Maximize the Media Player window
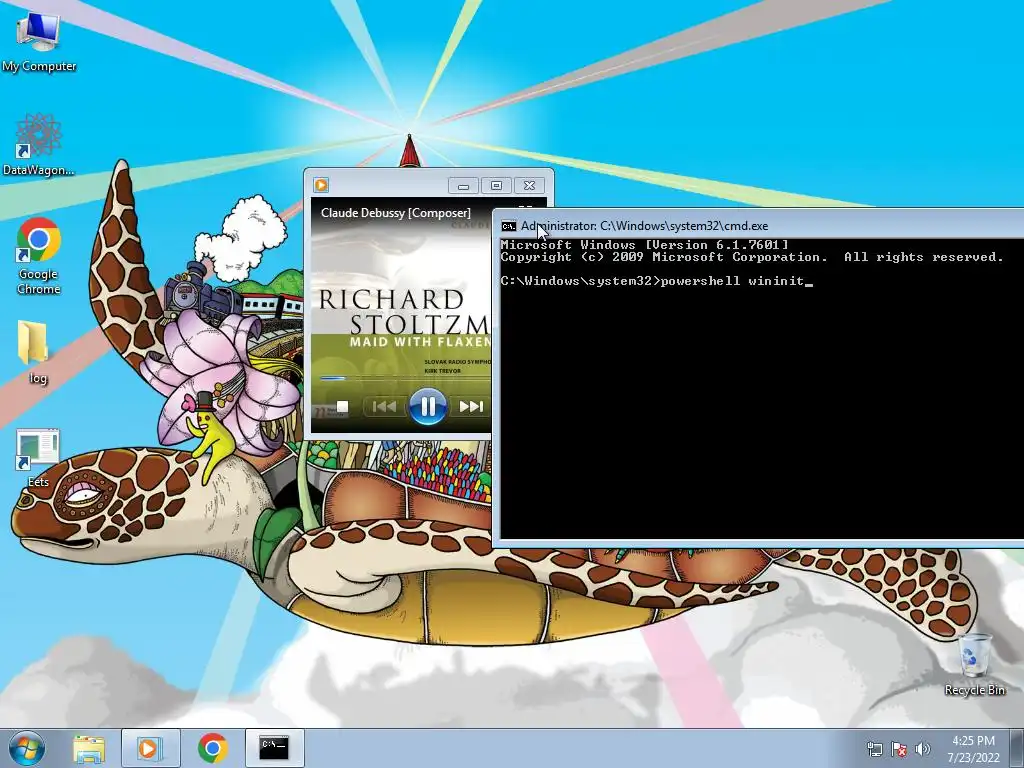 496,185
